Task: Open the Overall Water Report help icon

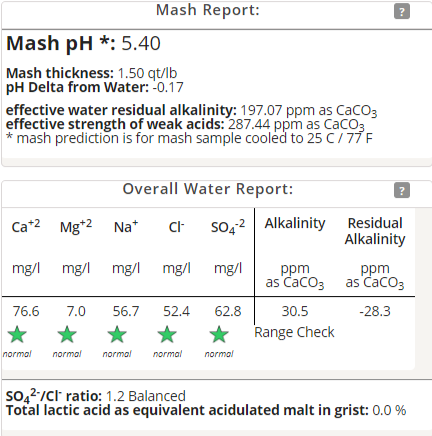Action: tap(402, 190)
